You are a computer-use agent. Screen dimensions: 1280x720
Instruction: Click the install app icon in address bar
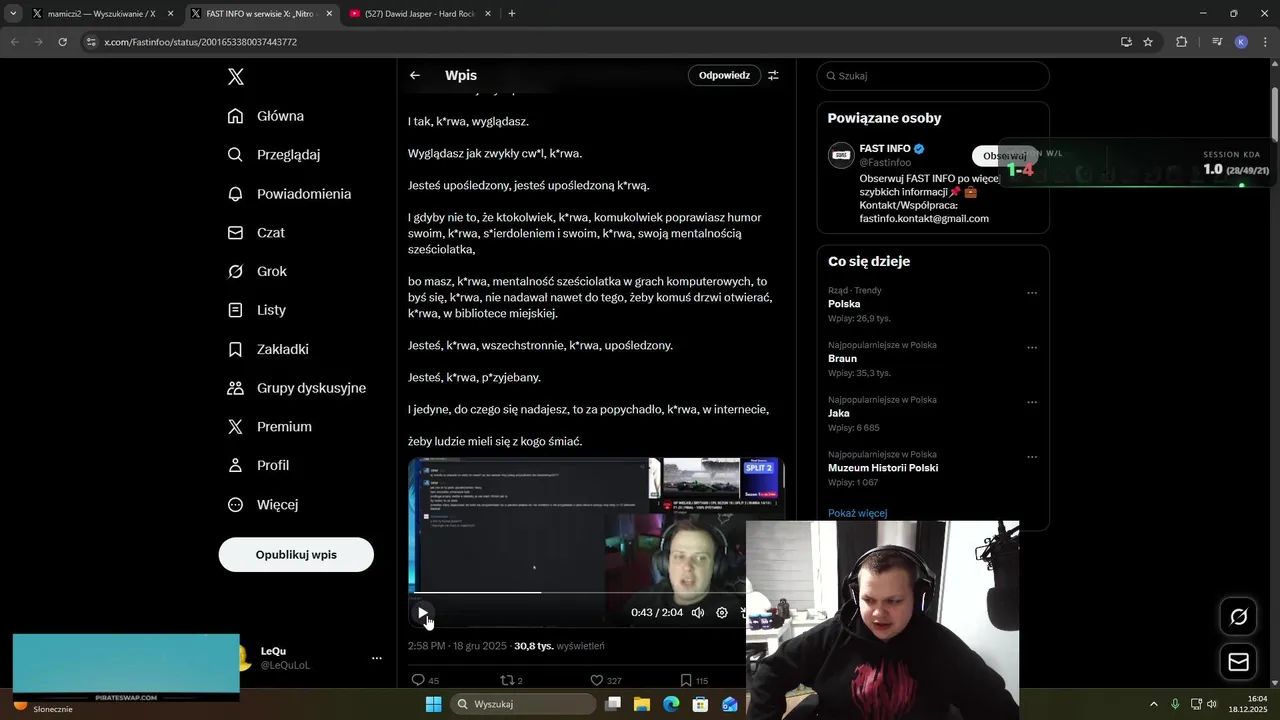[x=1126, y=42]
